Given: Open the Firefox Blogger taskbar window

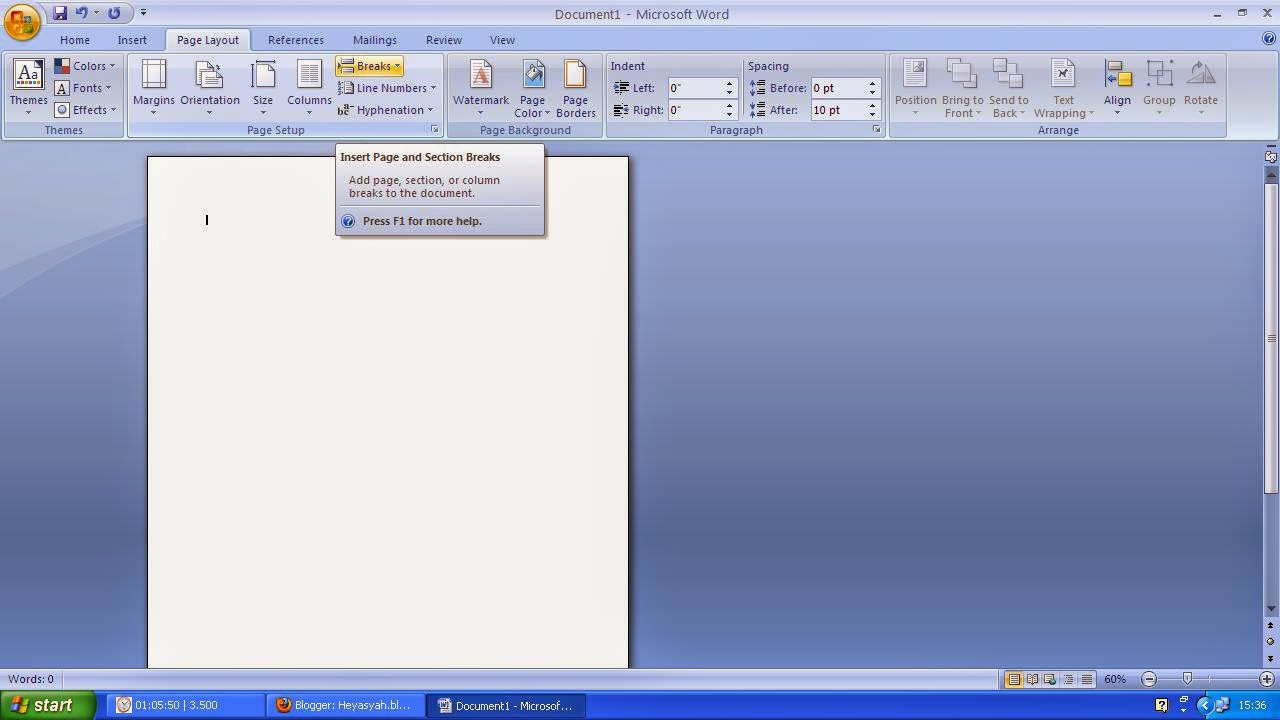Looking at the screenshot, I should 345,705.
